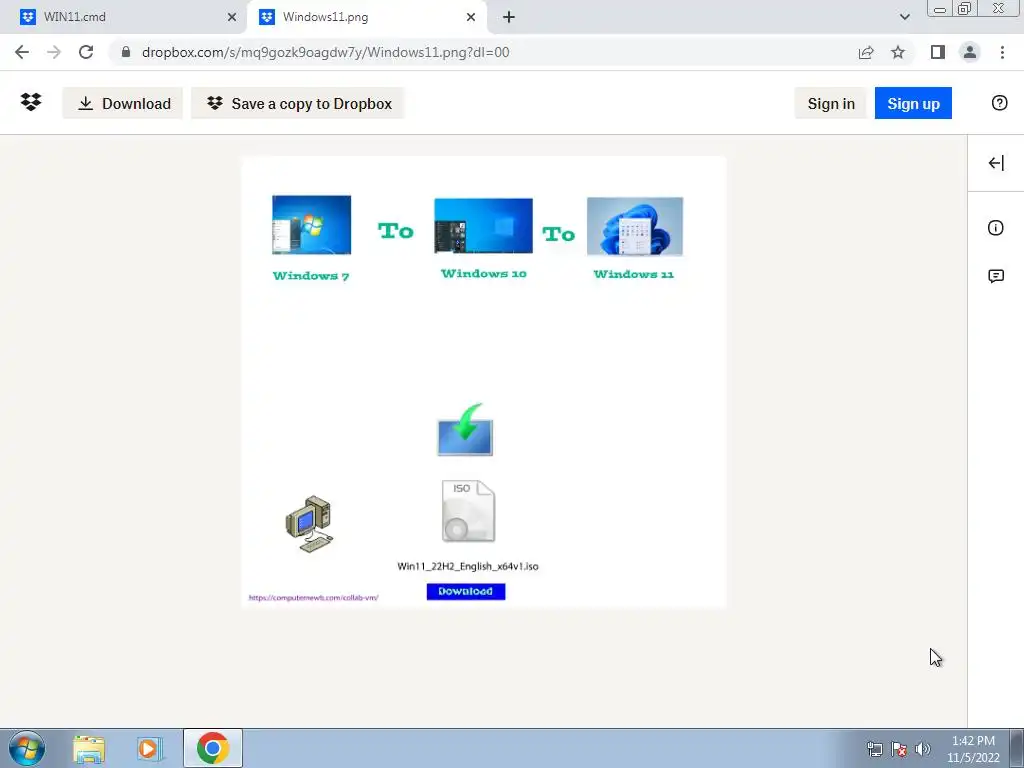Save a copy to Dropbox
Image resolution: width=1024 pixels, height=768 pixels.
[298, 103]
